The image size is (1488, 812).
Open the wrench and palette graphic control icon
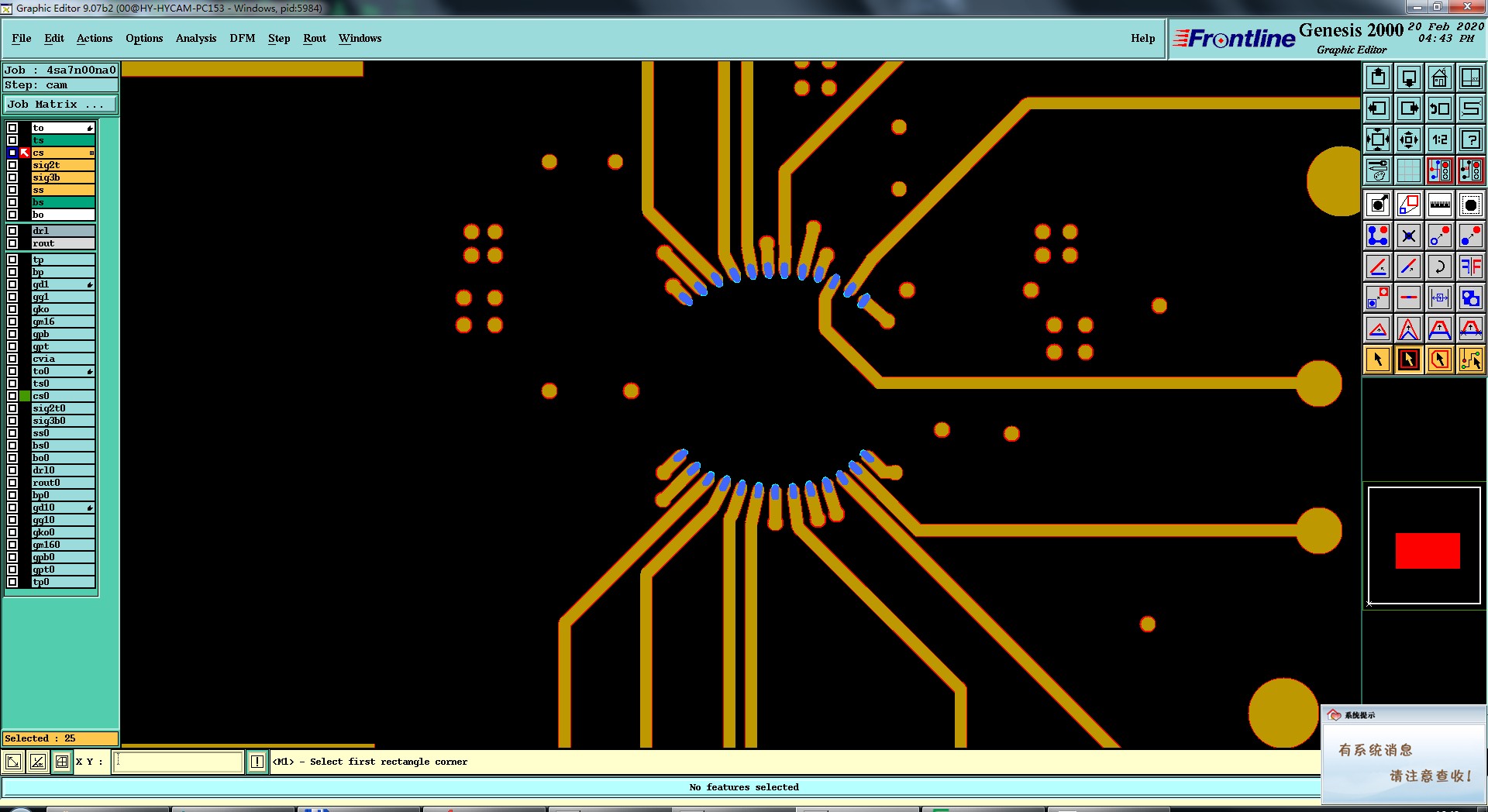click(x=1378, y=170)
